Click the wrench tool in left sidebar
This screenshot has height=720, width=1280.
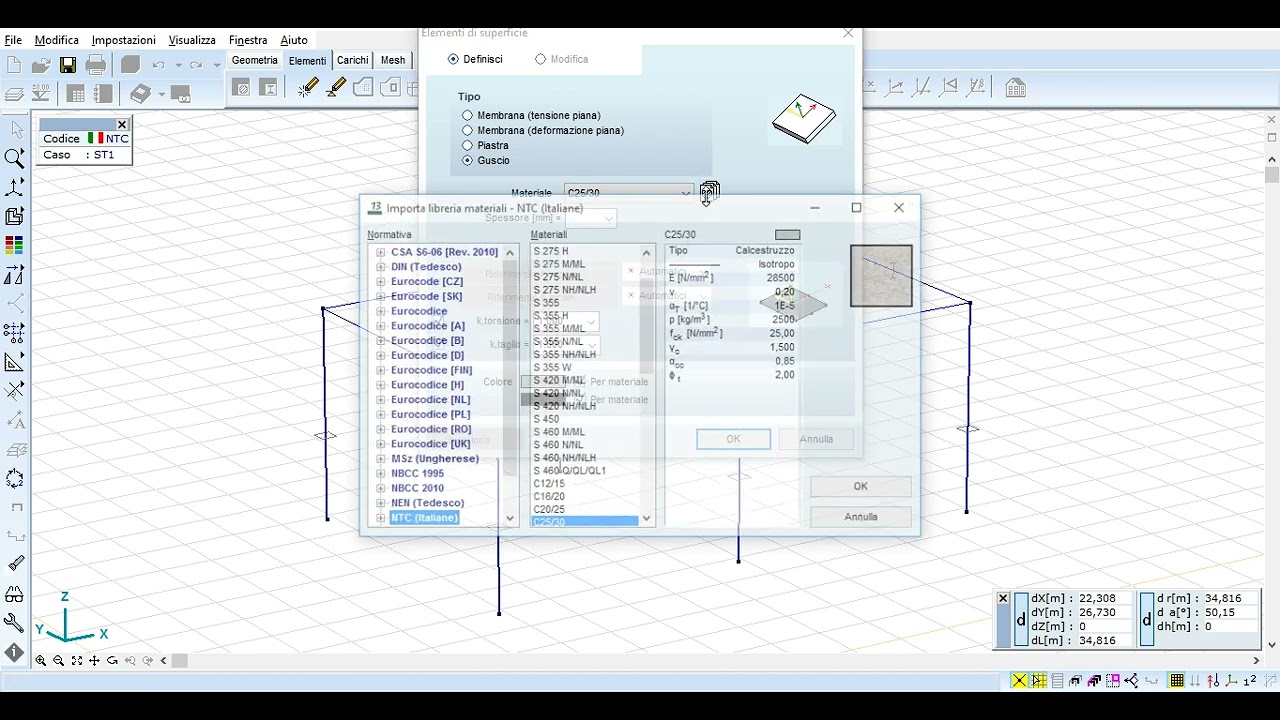coord(14,623)
